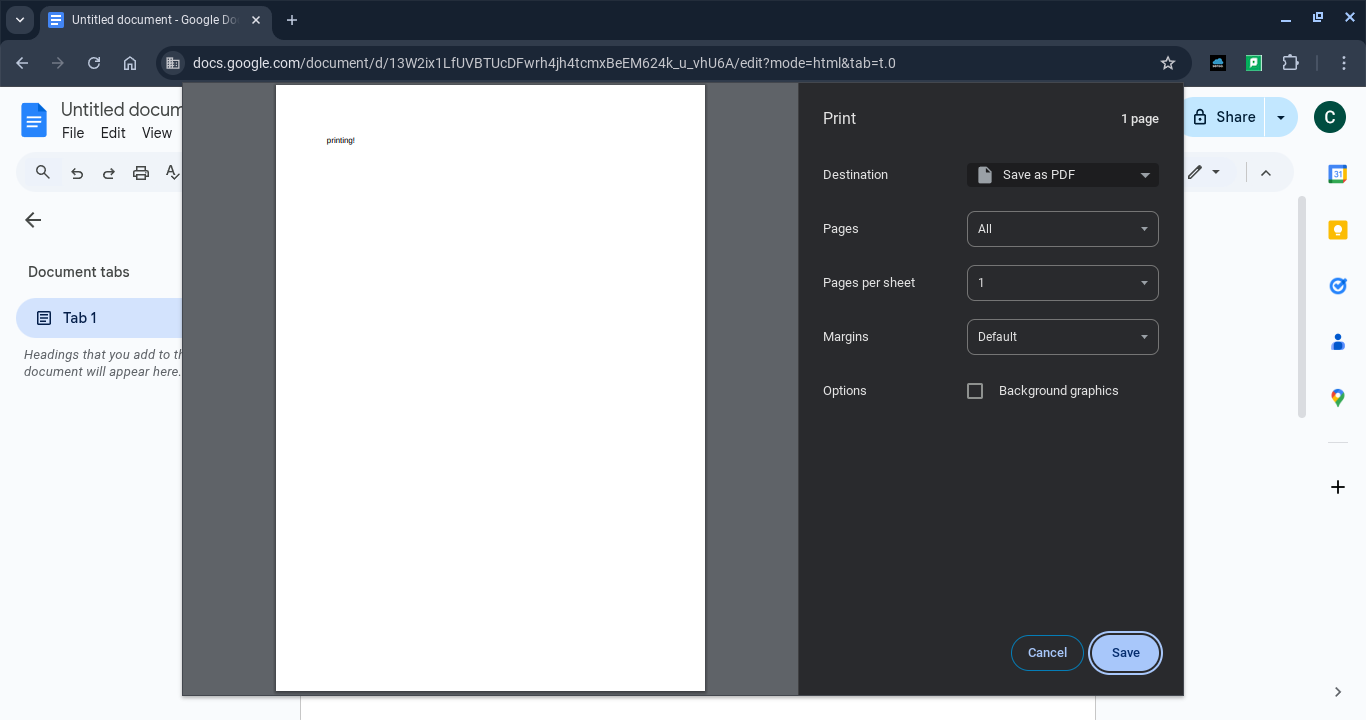Click the plus icon to get add-ons
1366x720 pixels.
(1337, 487)
